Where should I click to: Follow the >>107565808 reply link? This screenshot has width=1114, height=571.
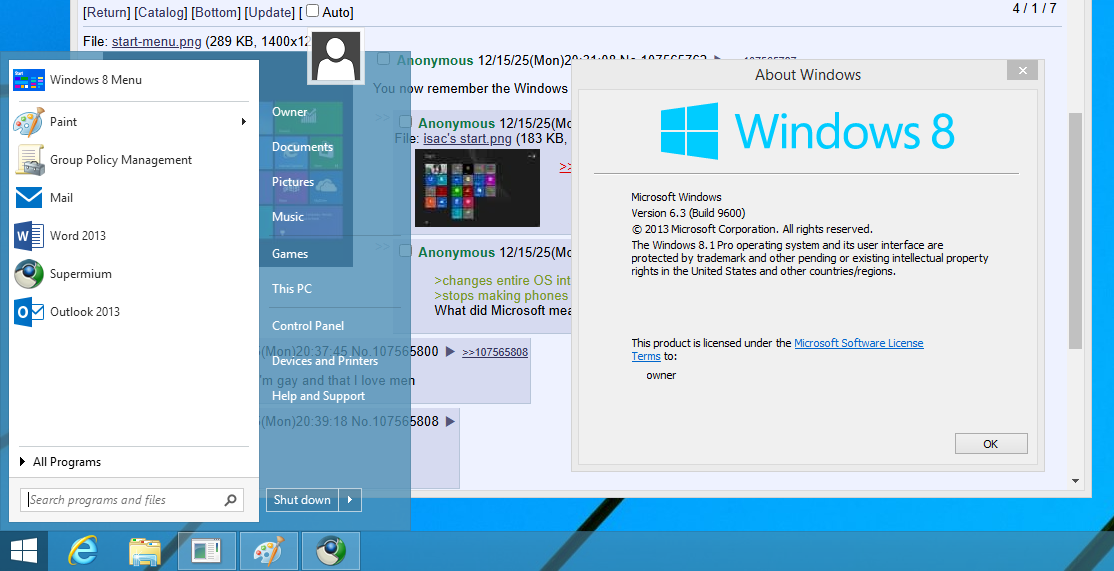click(495, 352)
